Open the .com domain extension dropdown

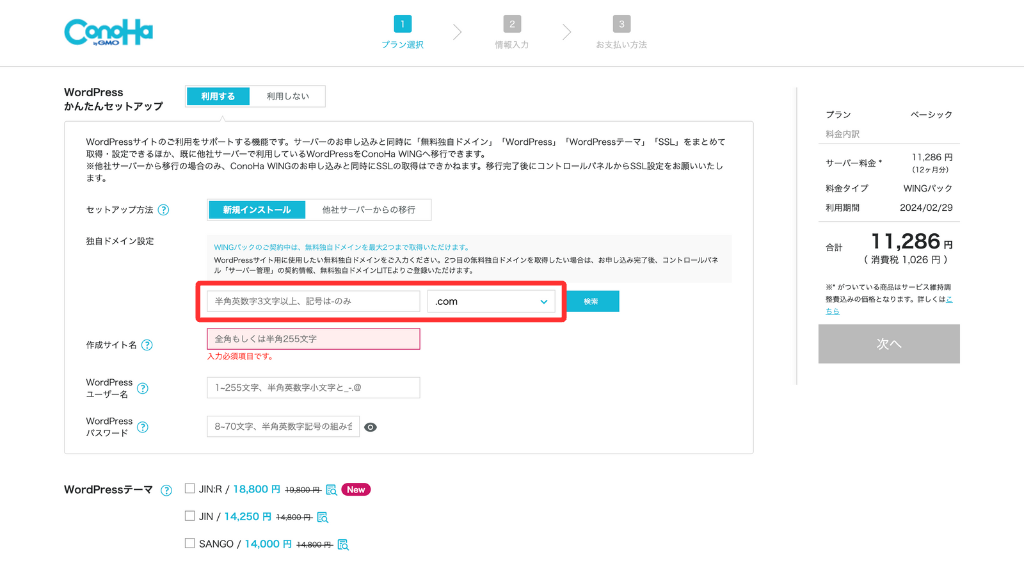pyautogui.click(x=491, y=302)
